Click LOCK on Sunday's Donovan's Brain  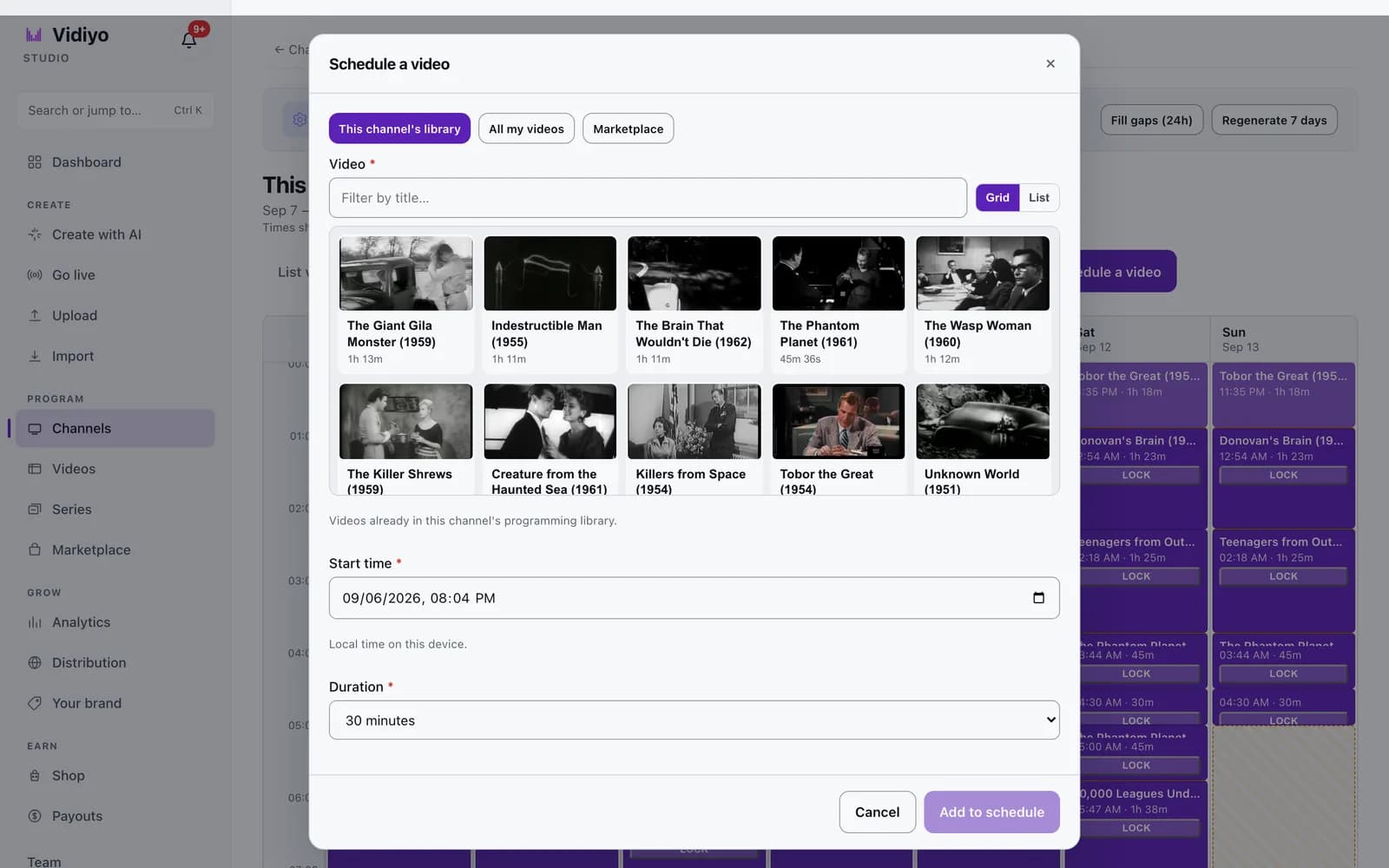pyautogui.click(x=1283, y=475)
